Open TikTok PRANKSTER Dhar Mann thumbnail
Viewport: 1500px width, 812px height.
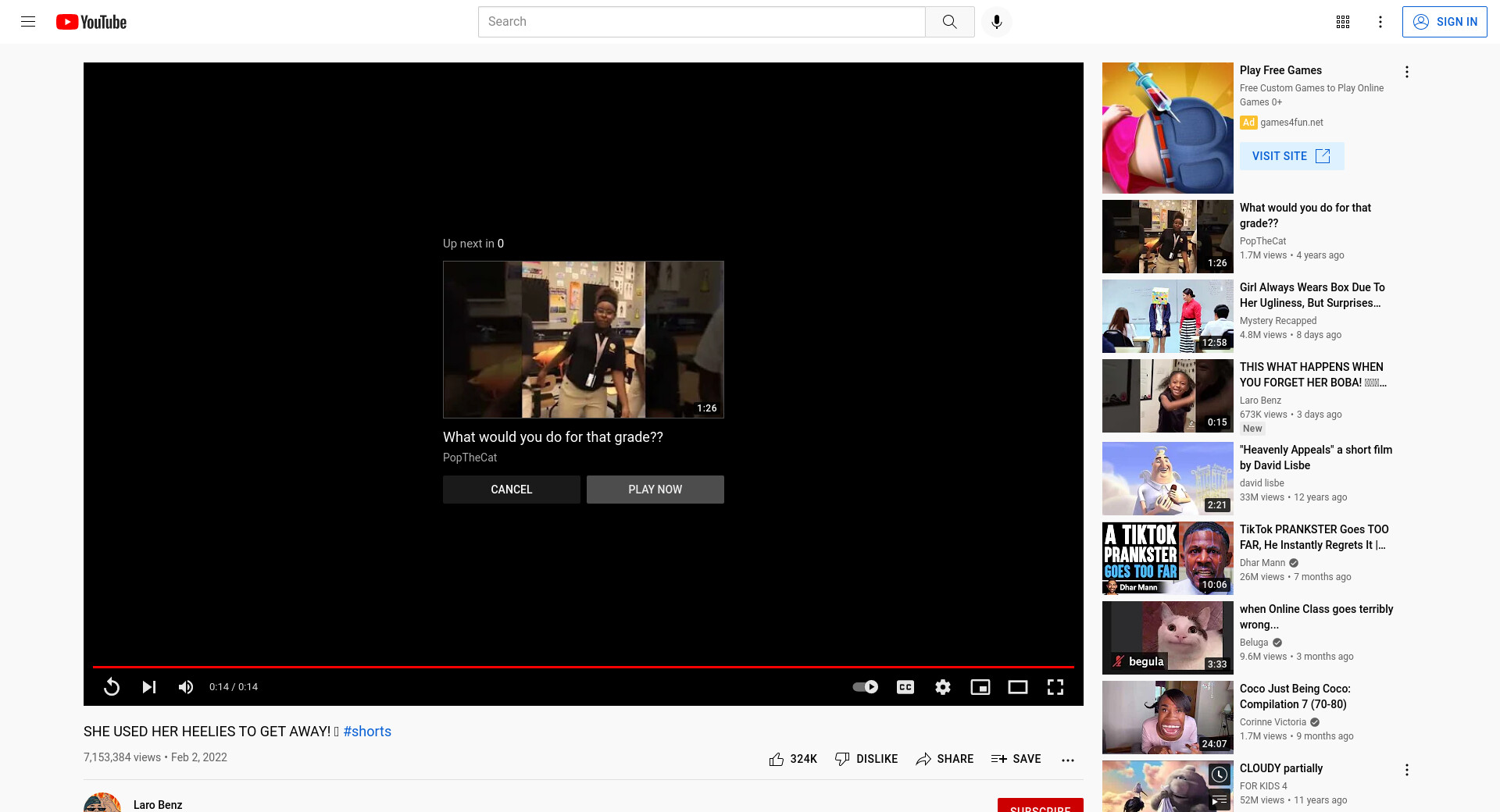pyautogui.click(x=1168, y=558)
